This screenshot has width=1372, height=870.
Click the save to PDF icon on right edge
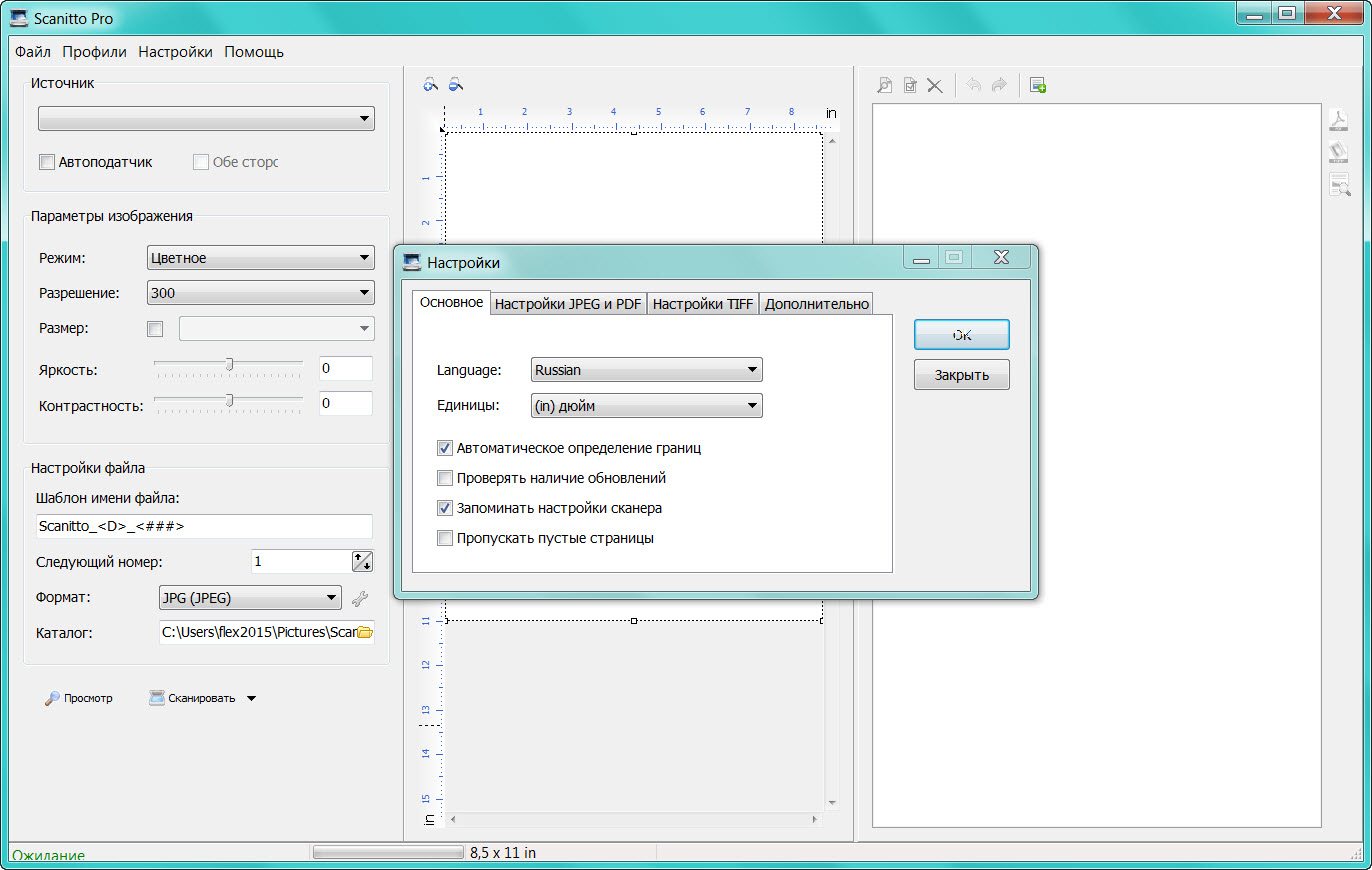1339,121
